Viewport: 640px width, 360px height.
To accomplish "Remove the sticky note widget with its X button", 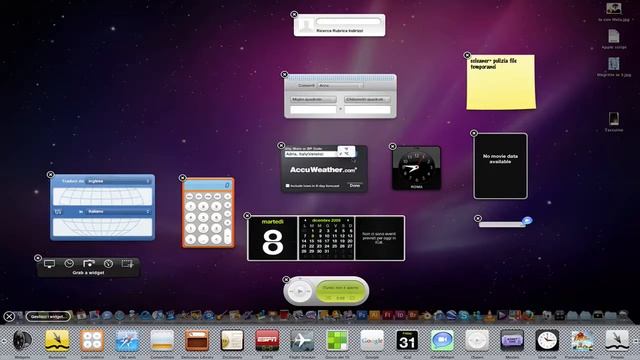I will tap(467, 55).
